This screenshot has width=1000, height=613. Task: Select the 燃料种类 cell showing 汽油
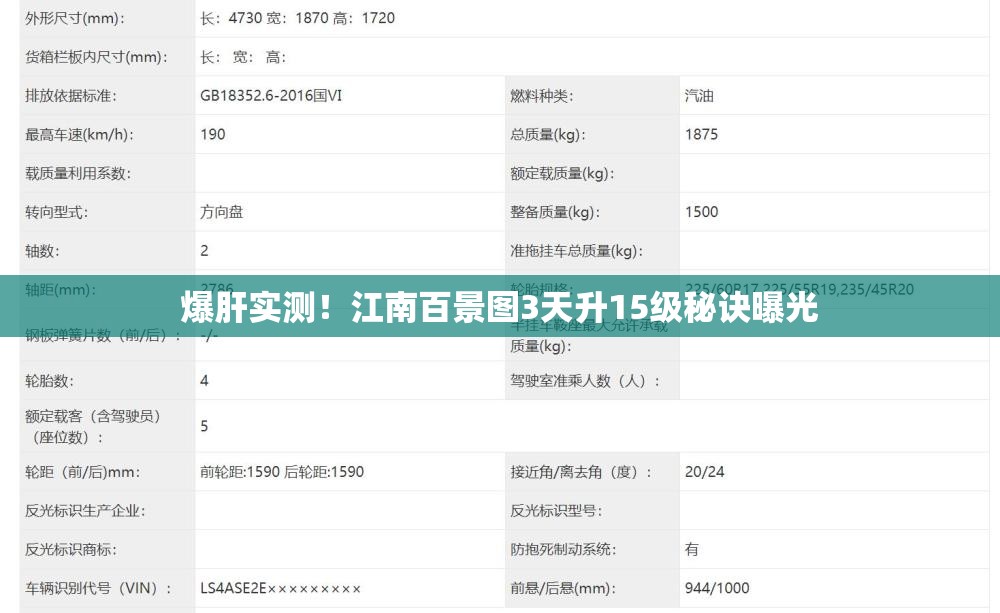[700, 96]
